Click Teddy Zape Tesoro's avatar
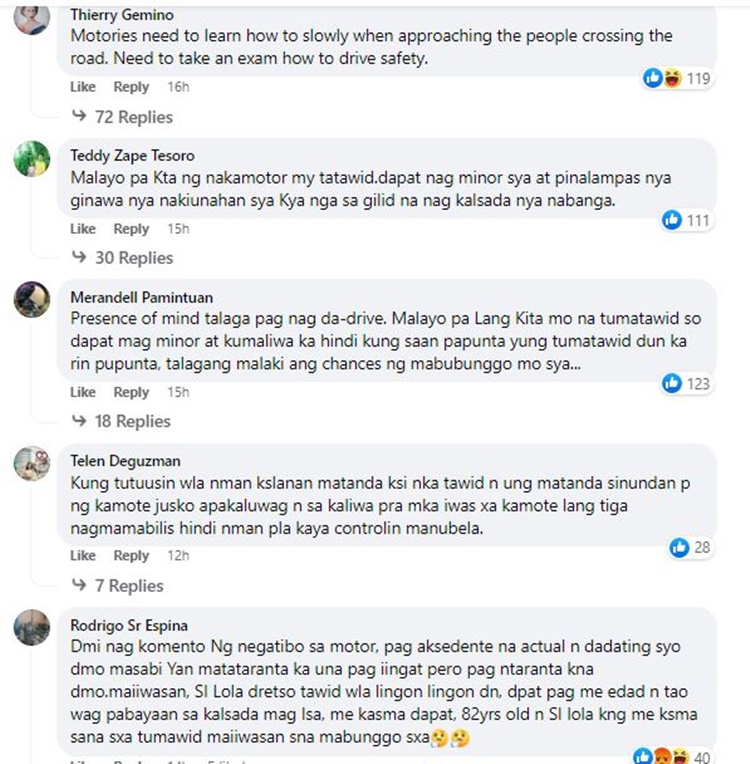Viewport: 750px width, 764px height. pyautogui.click(x=32, y=156)
